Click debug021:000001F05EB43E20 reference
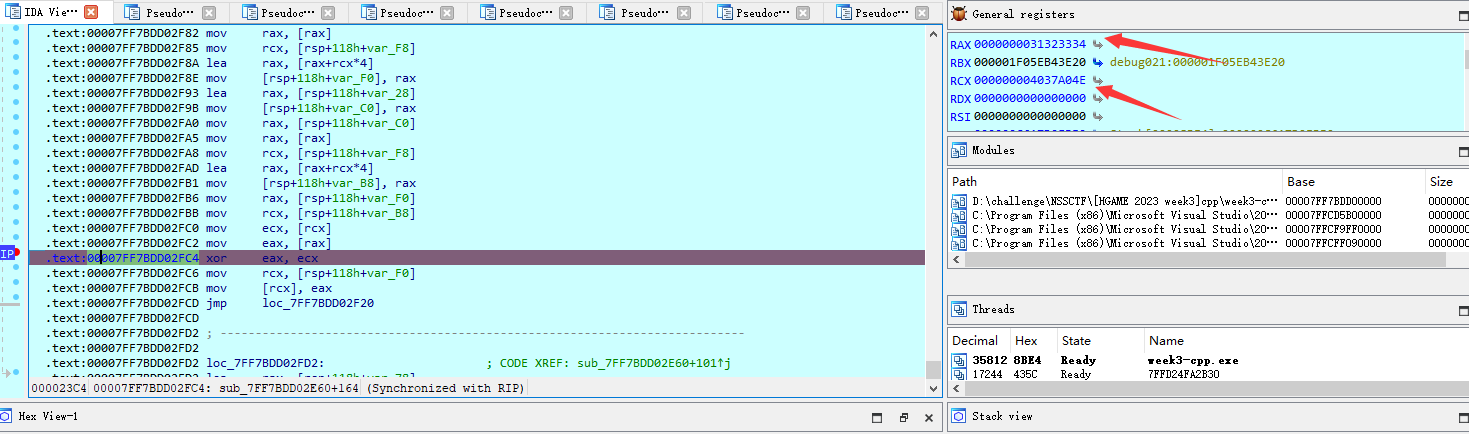The width and height of the screenshot is (1469, 434). coord(1198,62)
